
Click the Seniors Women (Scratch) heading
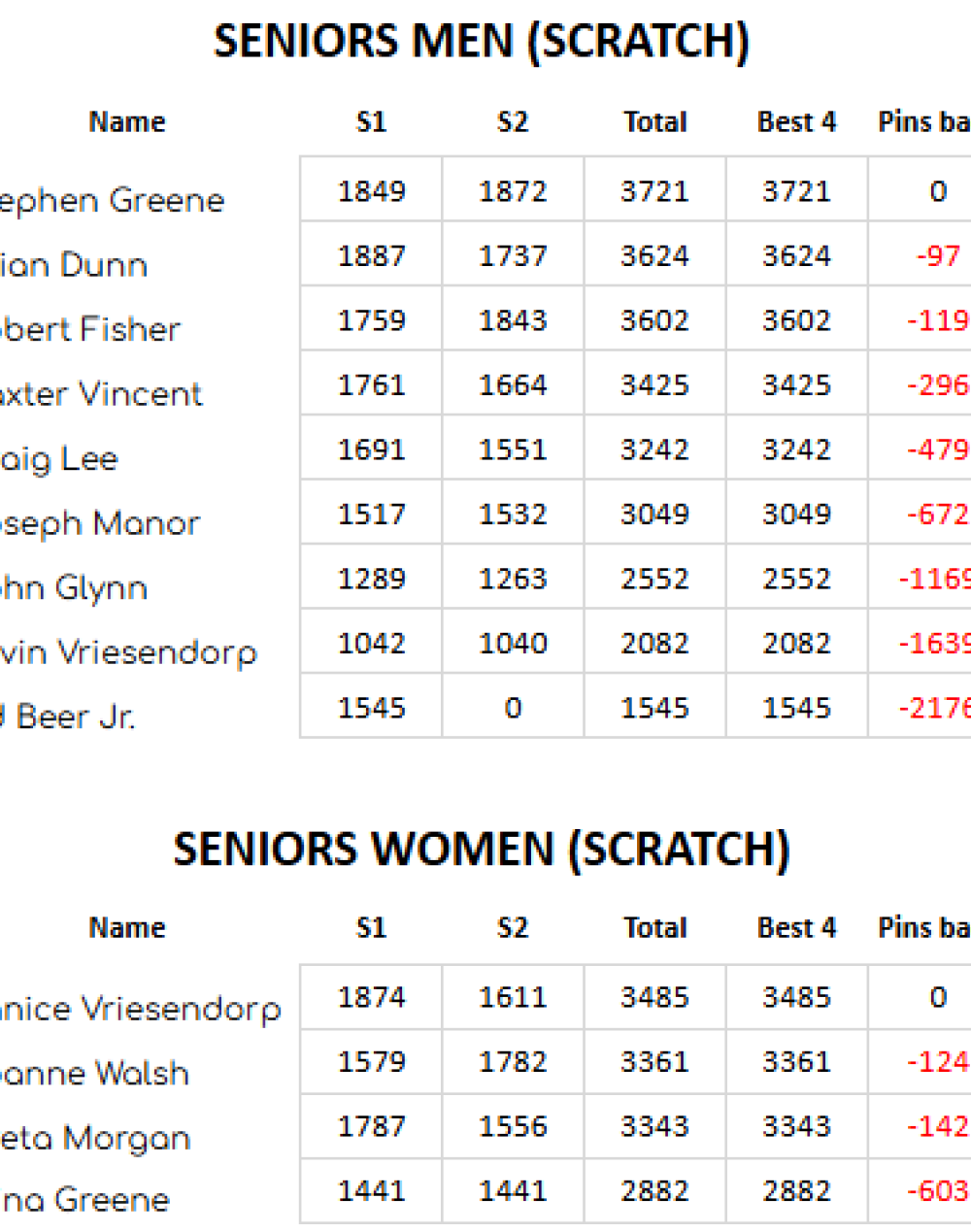(x=482, y=849)
